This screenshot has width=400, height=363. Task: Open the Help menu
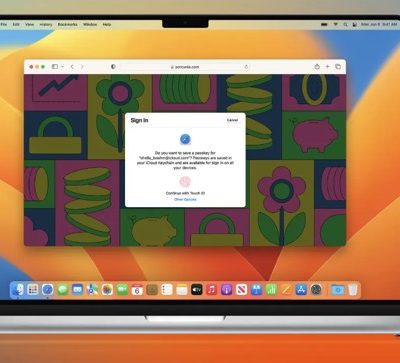tap(107, 24)
